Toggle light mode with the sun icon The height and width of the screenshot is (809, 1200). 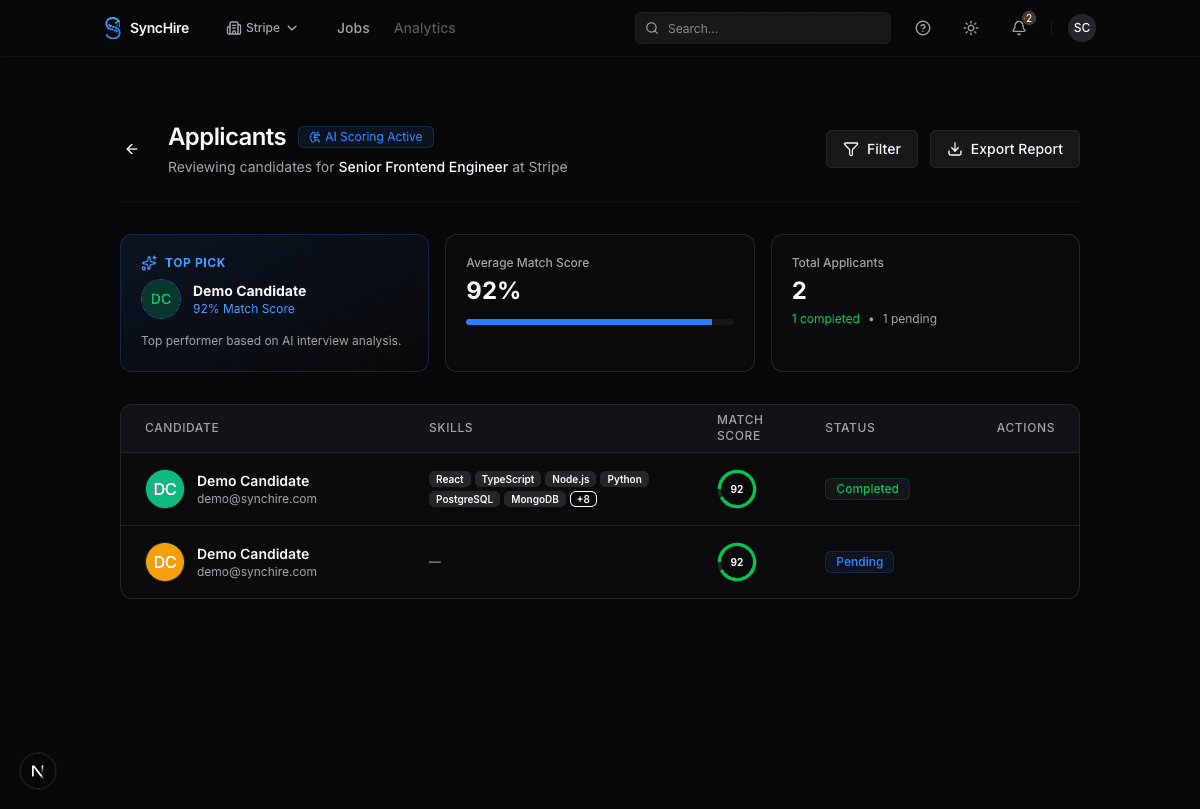(970, 28)
